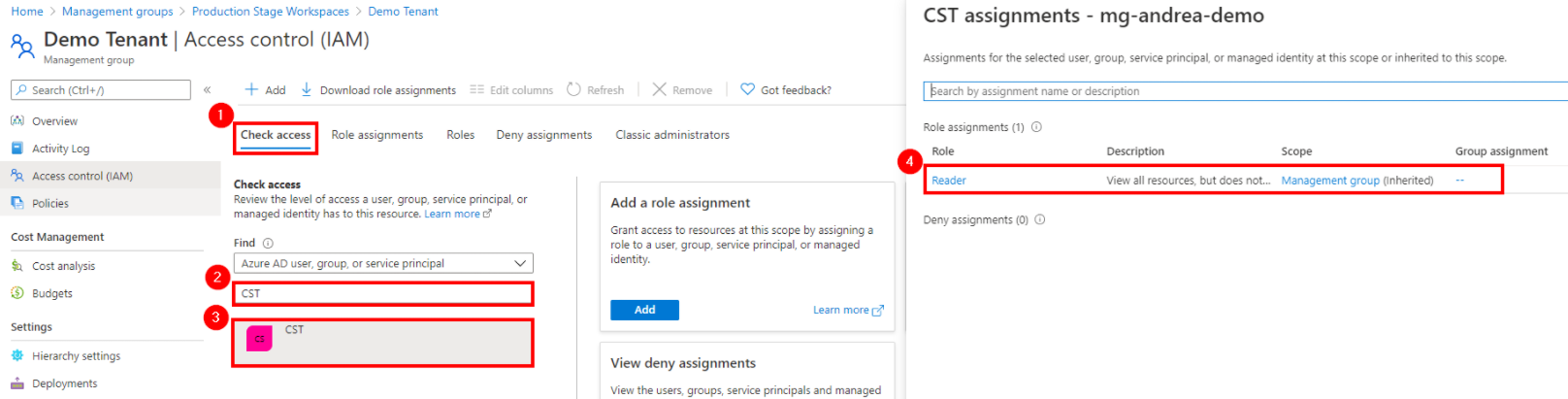Click the pink CST avatar icon
The height and width of the screenshot is (399, 1568).
click(259, 338)
